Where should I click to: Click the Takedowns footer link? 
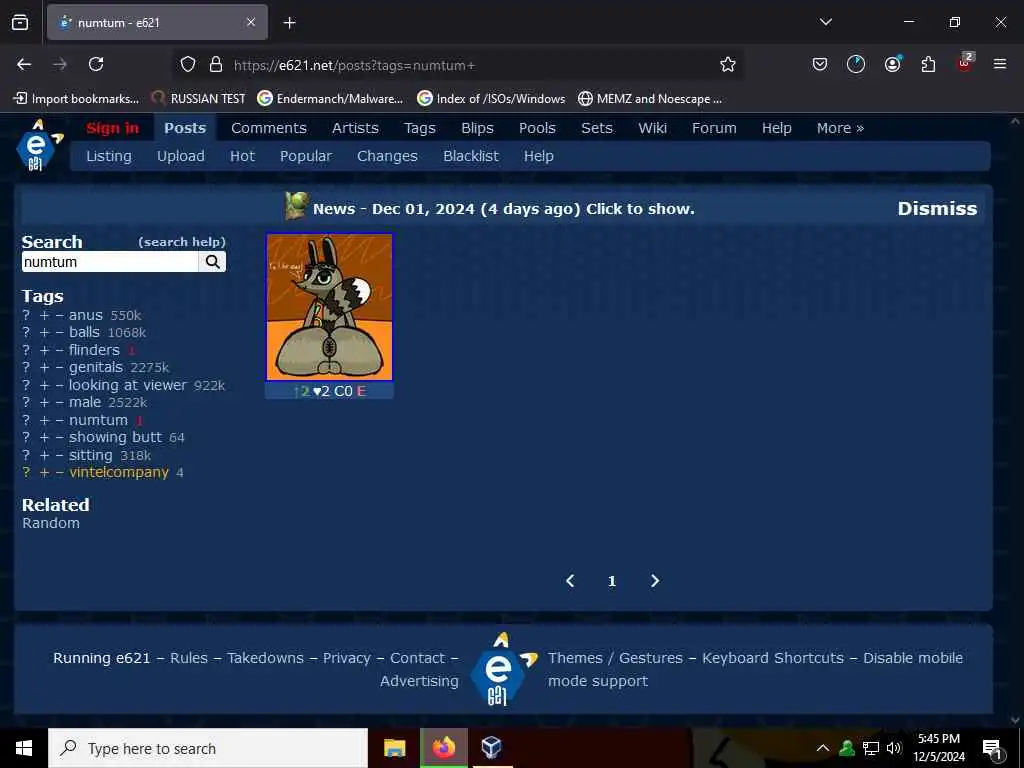click(265, 658)
